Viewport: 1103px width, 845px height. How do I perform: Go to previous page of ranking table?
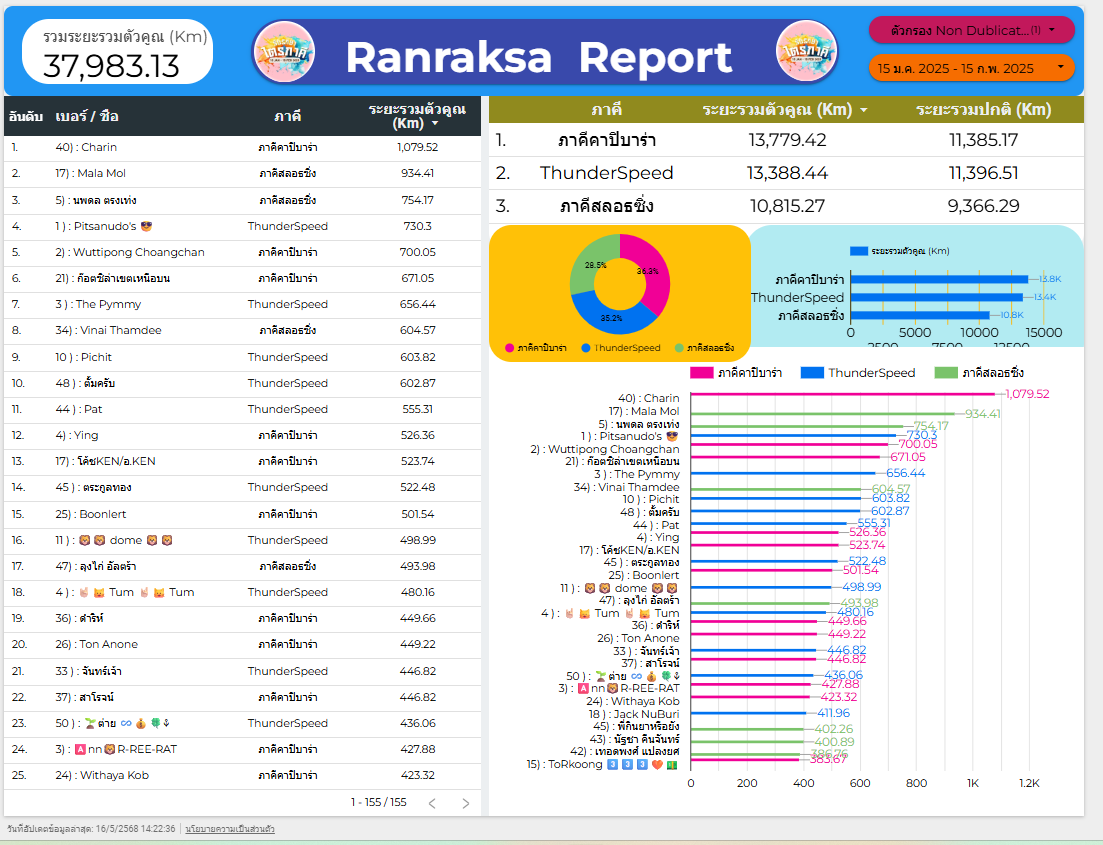pos(432,803)
